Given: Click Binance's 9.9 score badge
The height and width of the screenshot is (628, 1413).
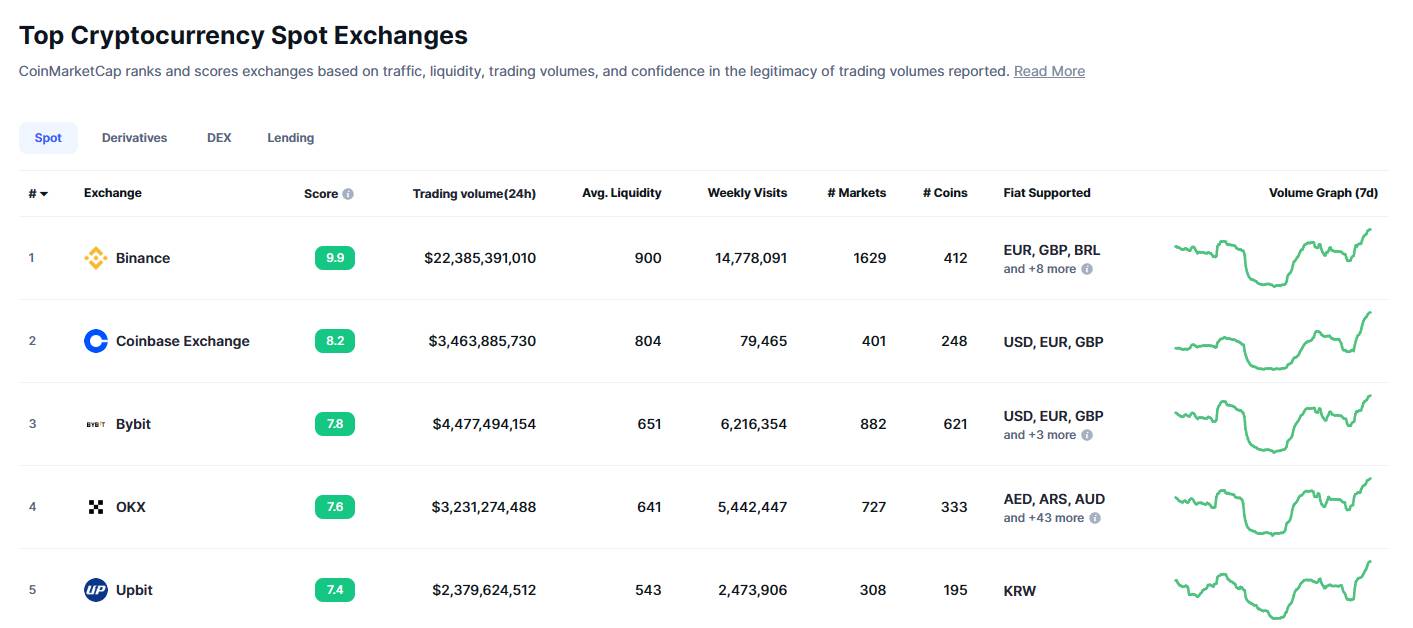Looking at the screenshot, I should coord(335,258).
